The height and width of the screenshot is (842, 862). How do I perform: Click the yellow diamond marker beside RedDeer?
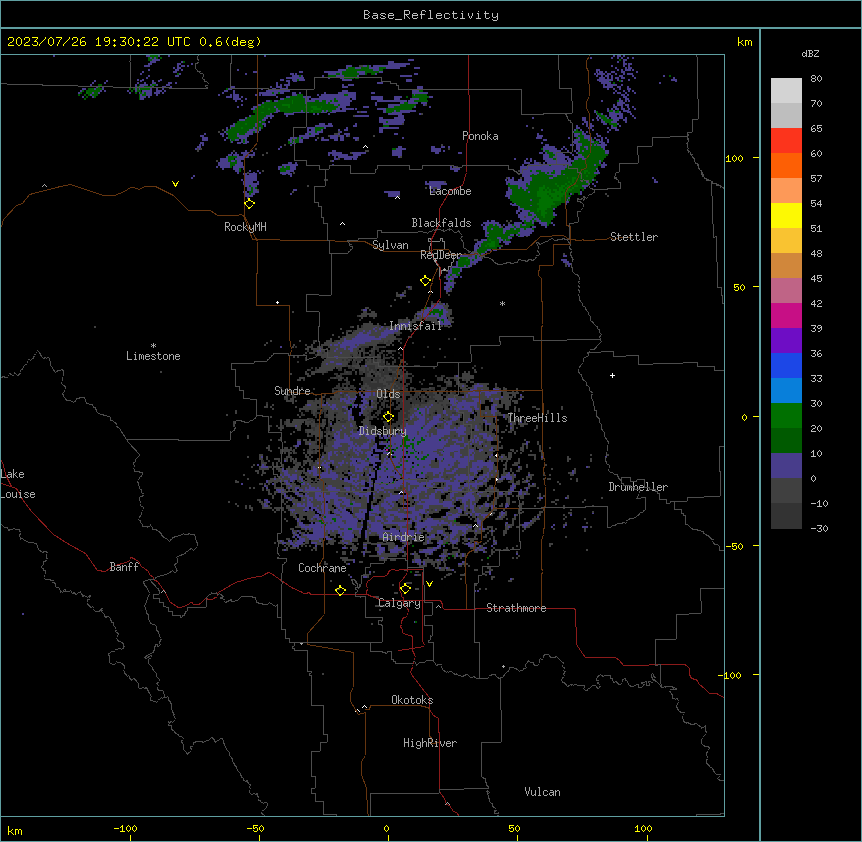[x=426, y=281]
